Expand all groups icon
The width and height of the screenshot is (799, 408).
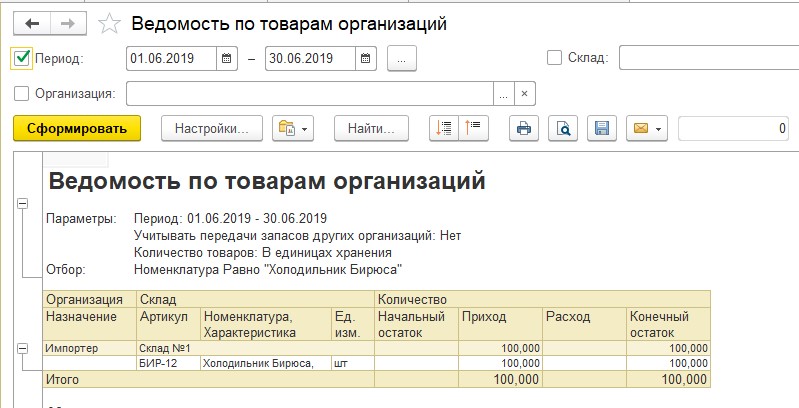tap(444, 128)
